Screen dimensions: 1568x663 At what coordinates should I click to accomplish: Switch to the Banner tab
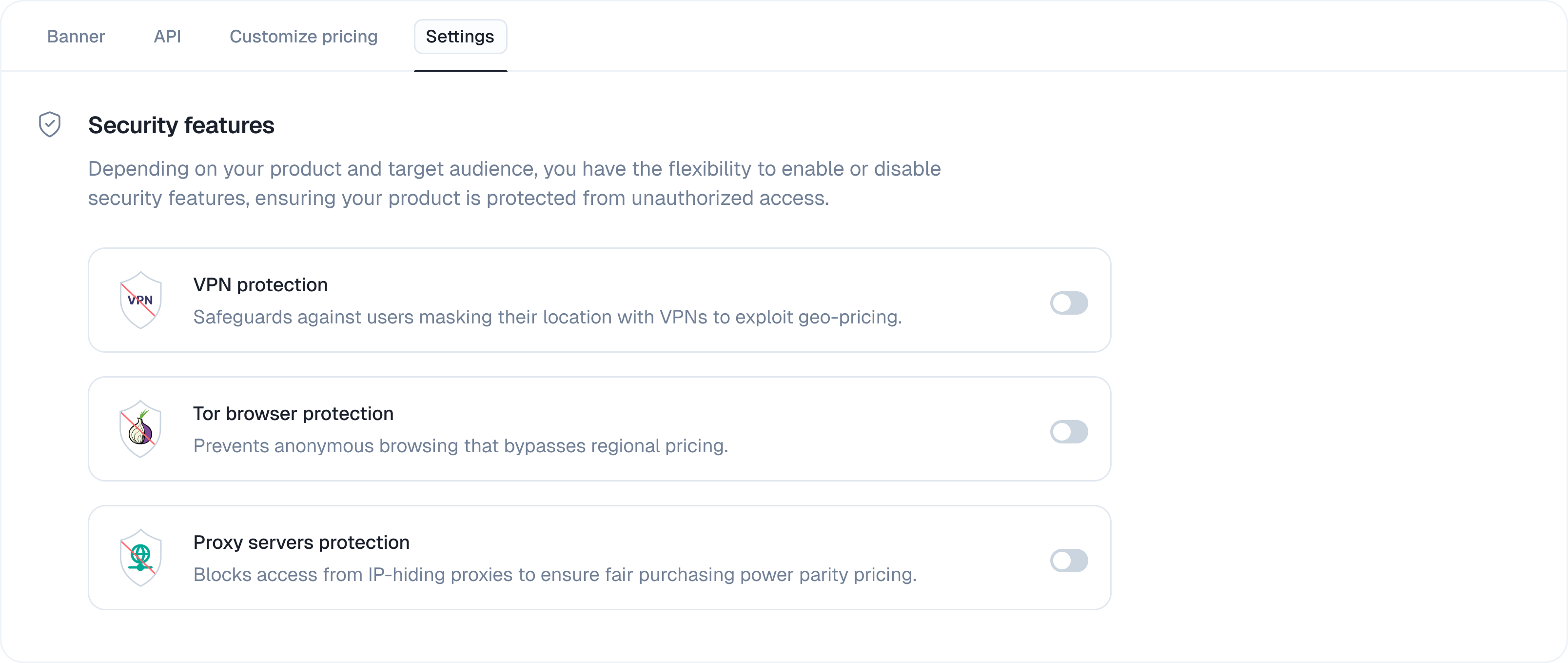pos(76,37)
